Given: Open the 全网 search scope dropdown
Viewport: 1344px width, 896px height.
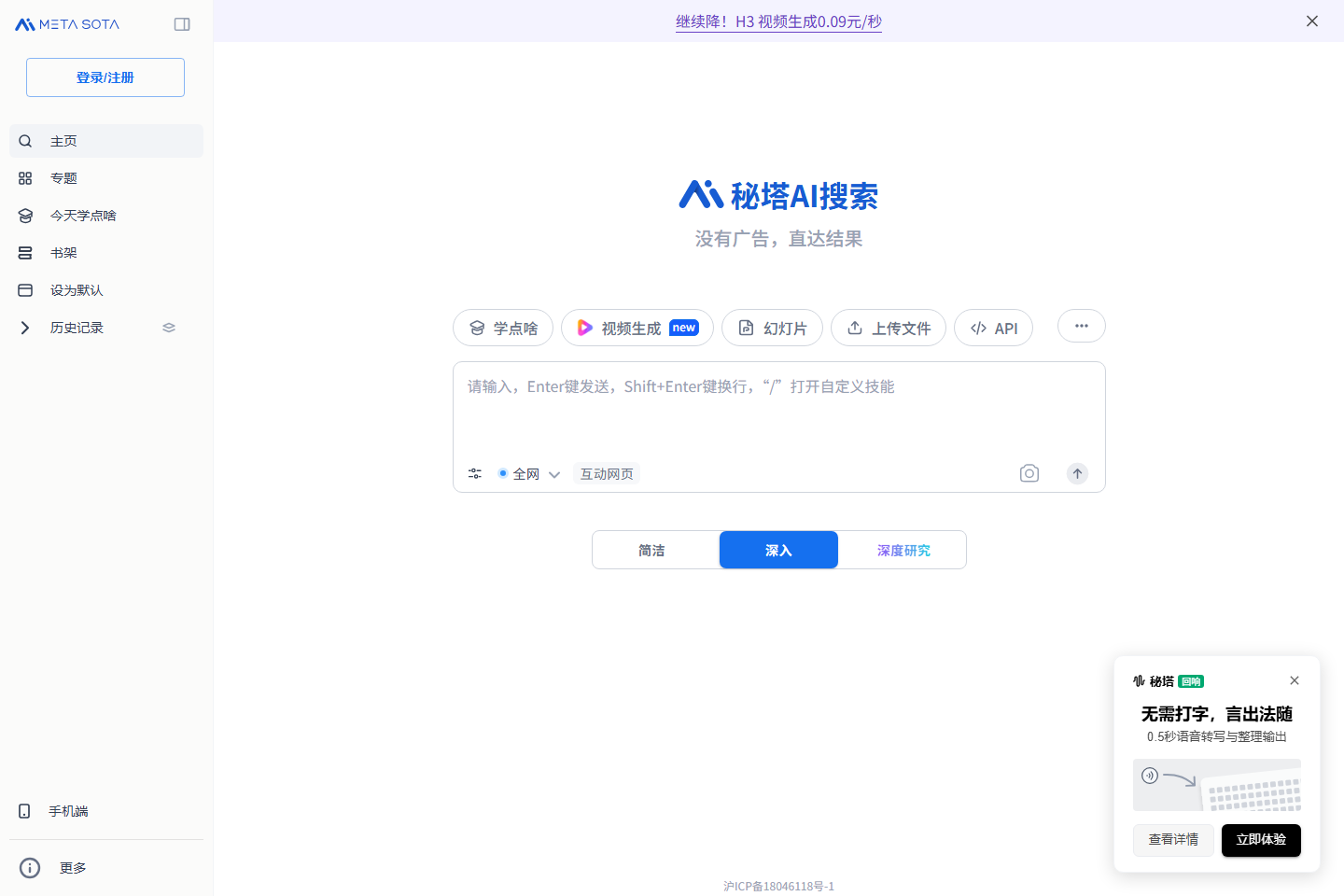Looking at the screenshot, I should [529, 474].
